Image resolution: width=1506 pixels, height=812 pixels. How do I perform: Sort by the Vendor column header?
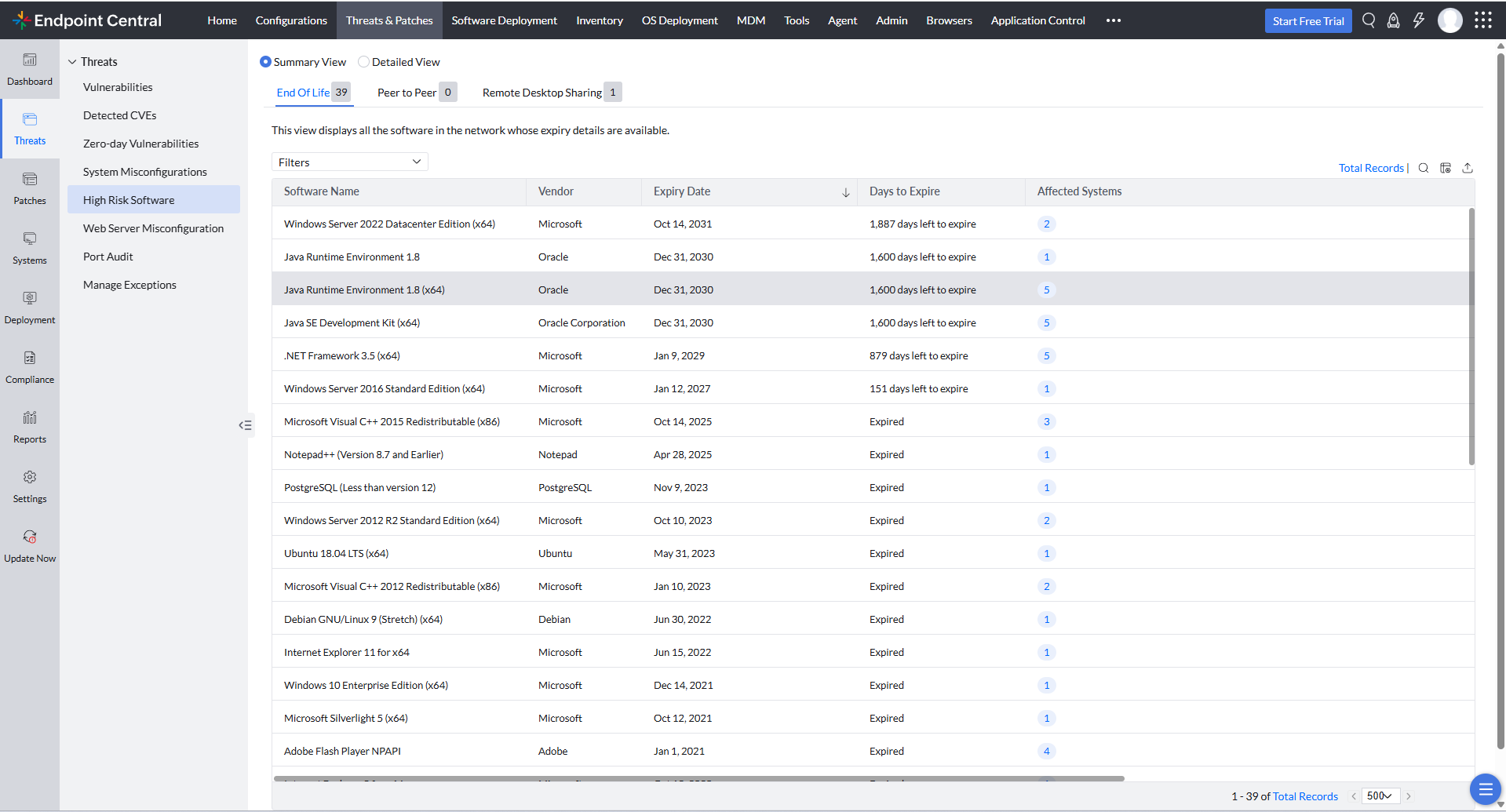click(x=584, y=191)
